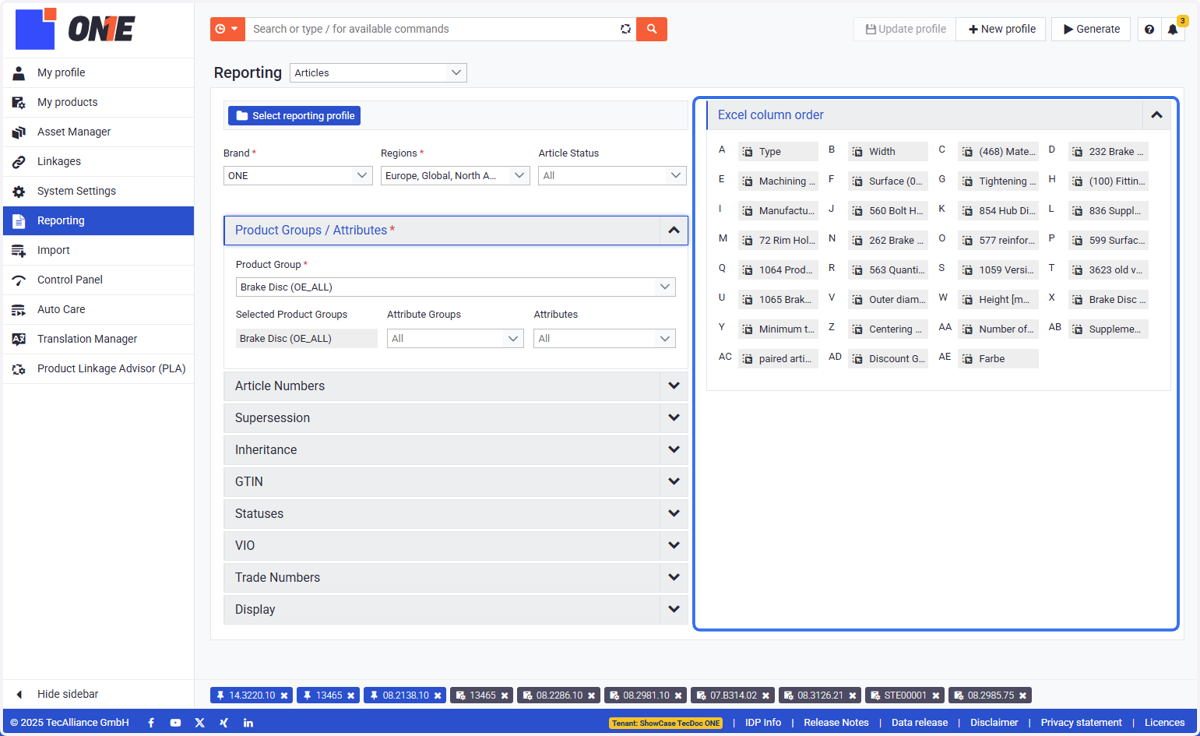Expand the Supersession section
Screen dimensions: 1200x736
coord(455,418)
